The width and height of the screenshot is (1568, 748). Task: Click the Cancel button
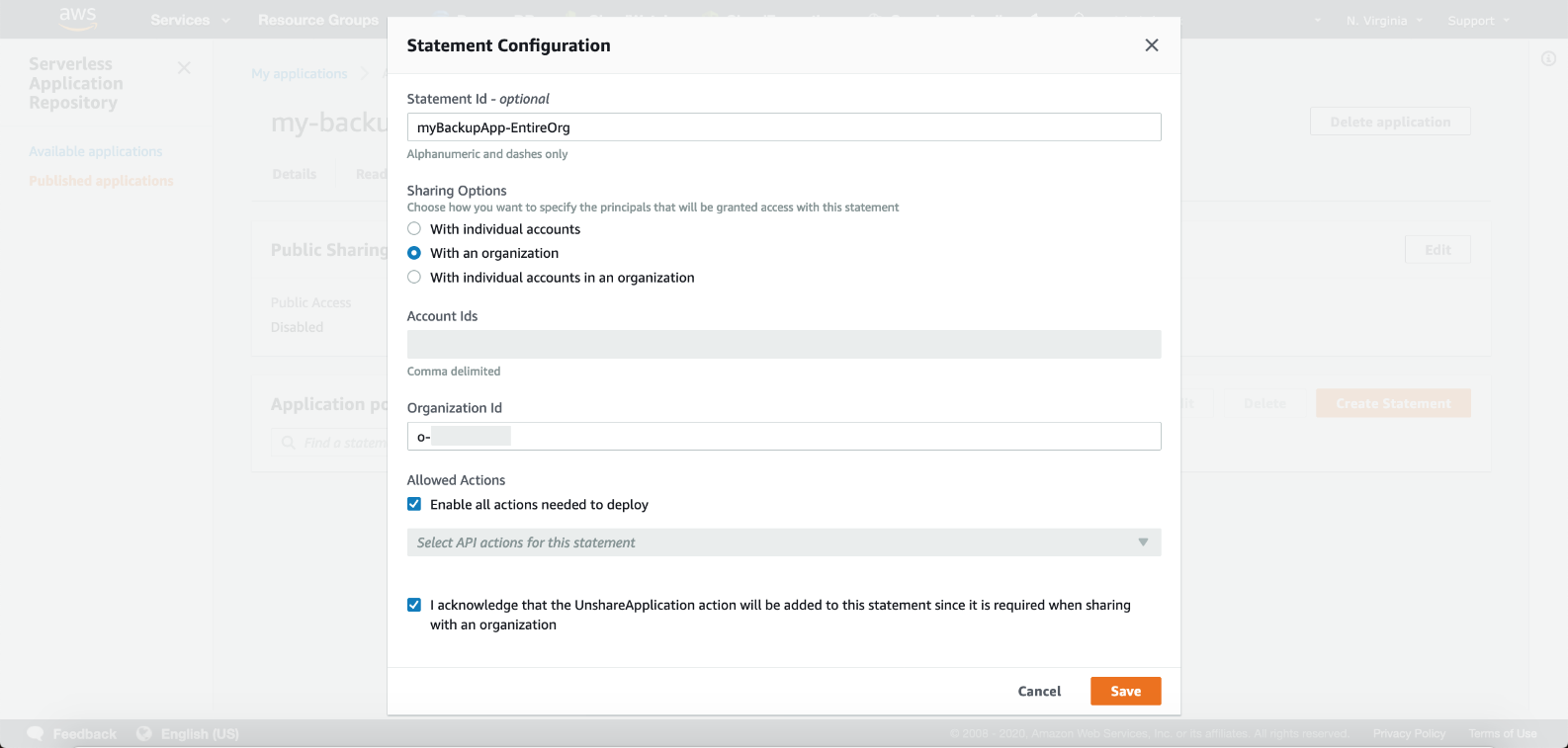point(1039,692)
